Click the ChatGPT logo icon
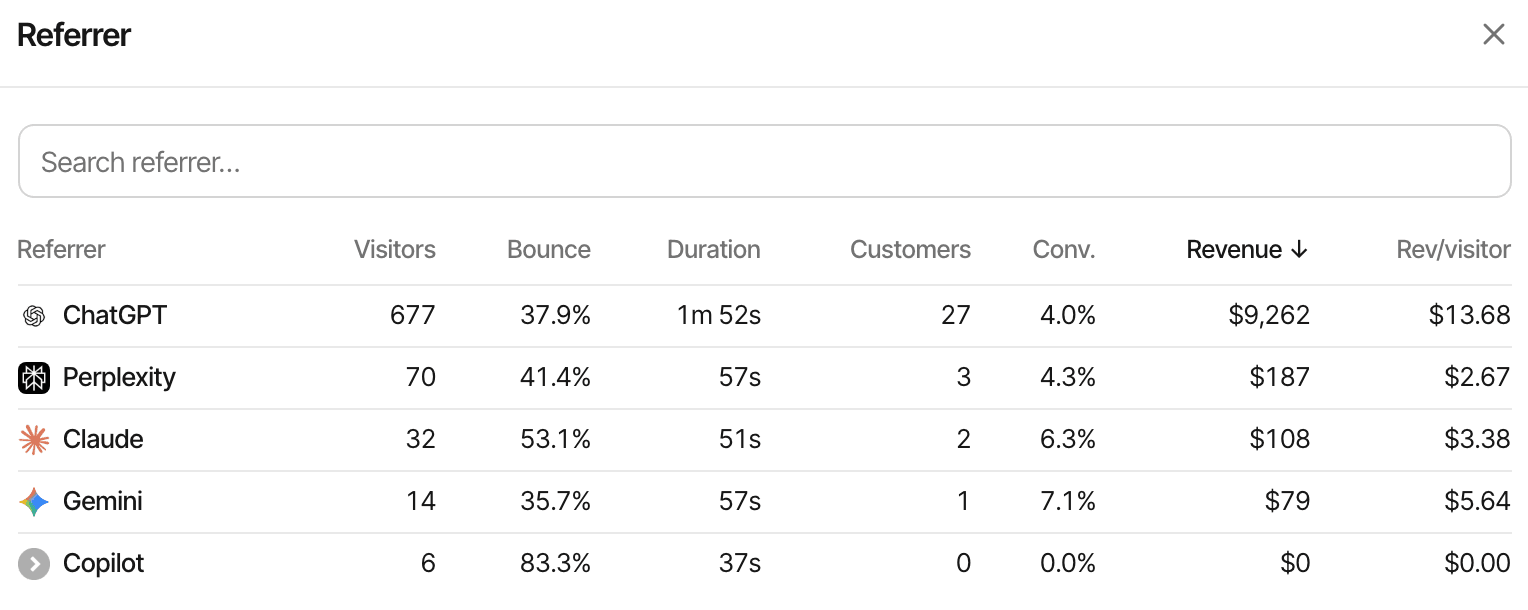This screenshot has width=1528, height=610. coord(34,316)
